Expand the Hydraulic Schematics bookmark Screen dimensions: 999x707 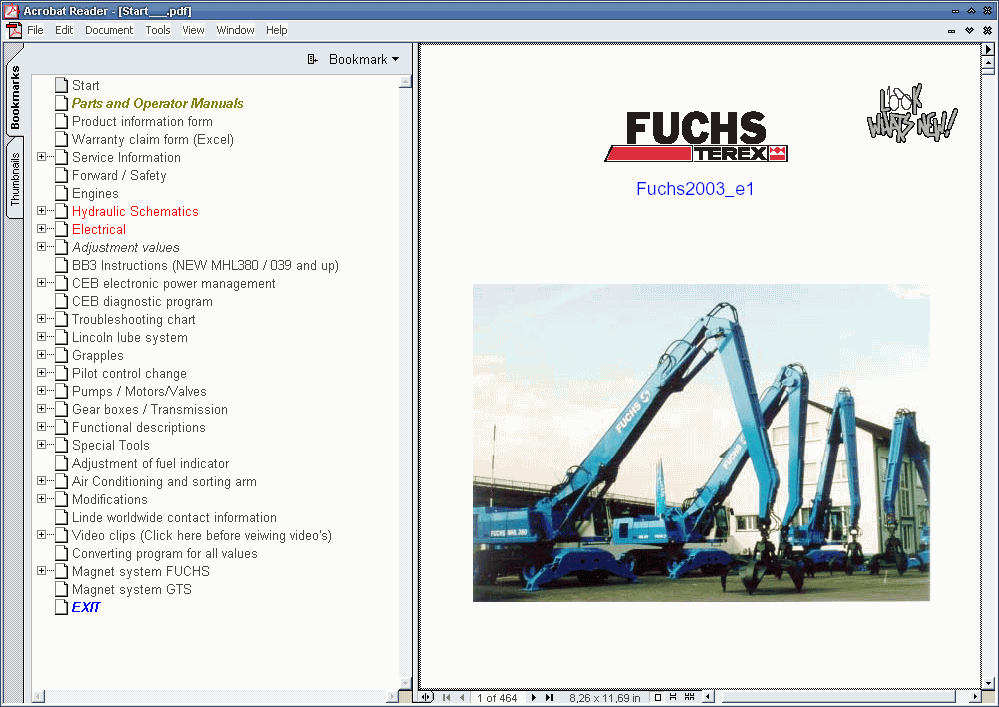pos(40,211)
